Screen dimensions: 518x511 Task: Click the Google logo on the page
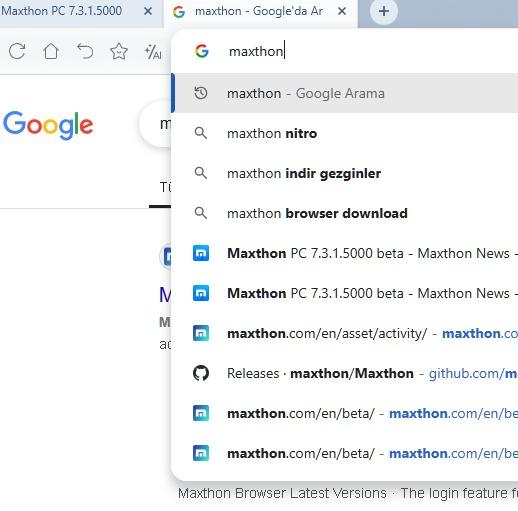tap(48, 125)
